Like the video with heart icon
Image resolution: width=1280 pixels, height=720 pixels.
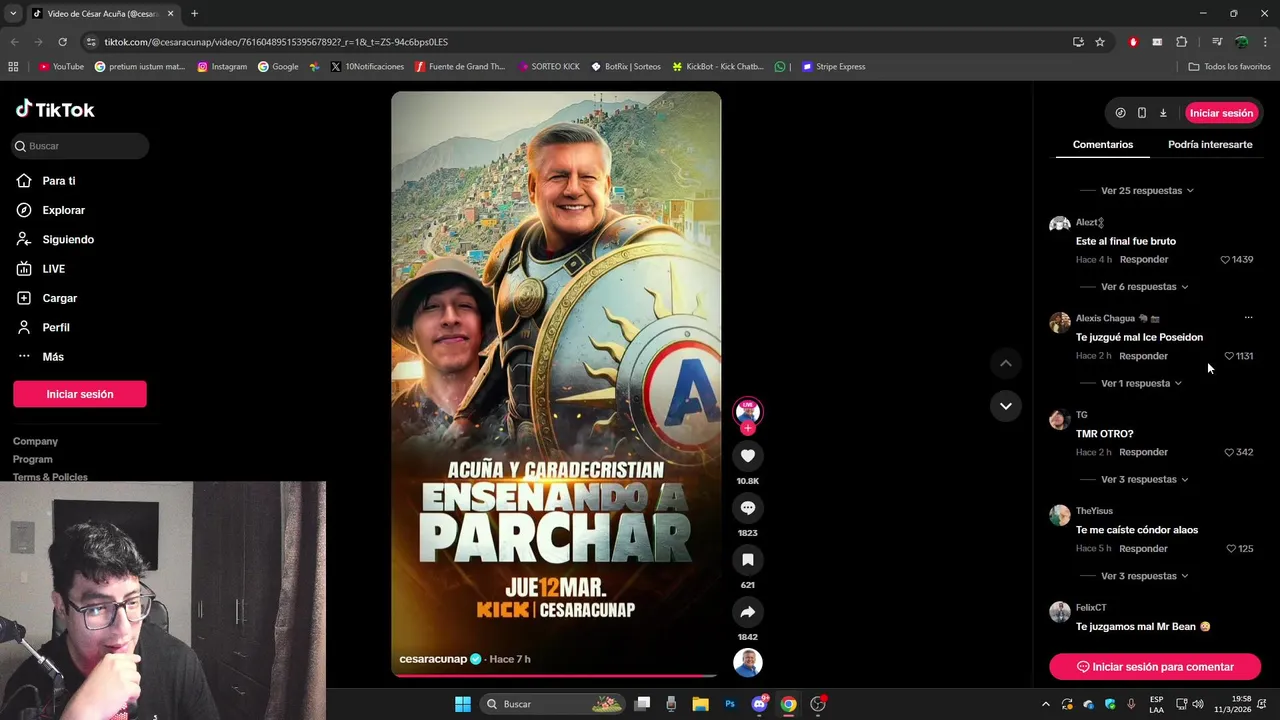pos(748,456)
